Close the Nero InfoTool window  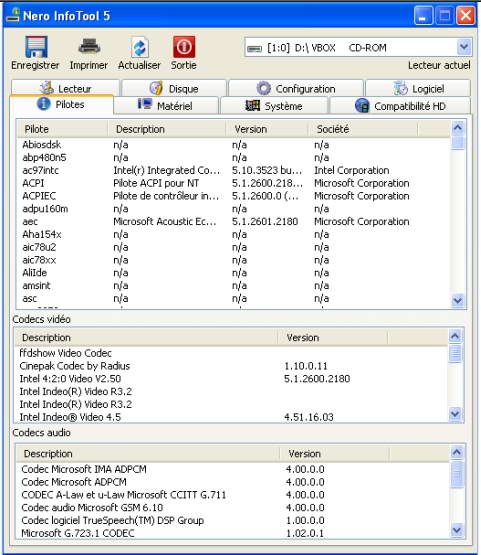[465, 16]
